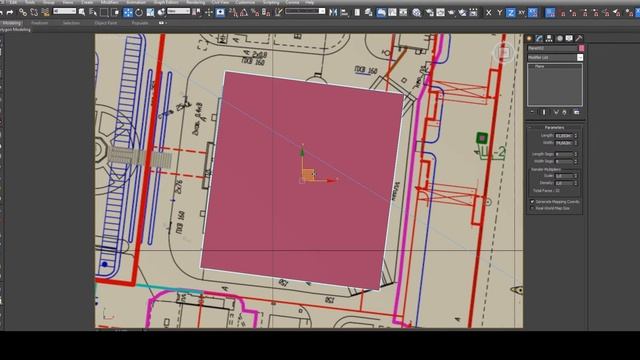Click the Width value spinner arrows

576,143
